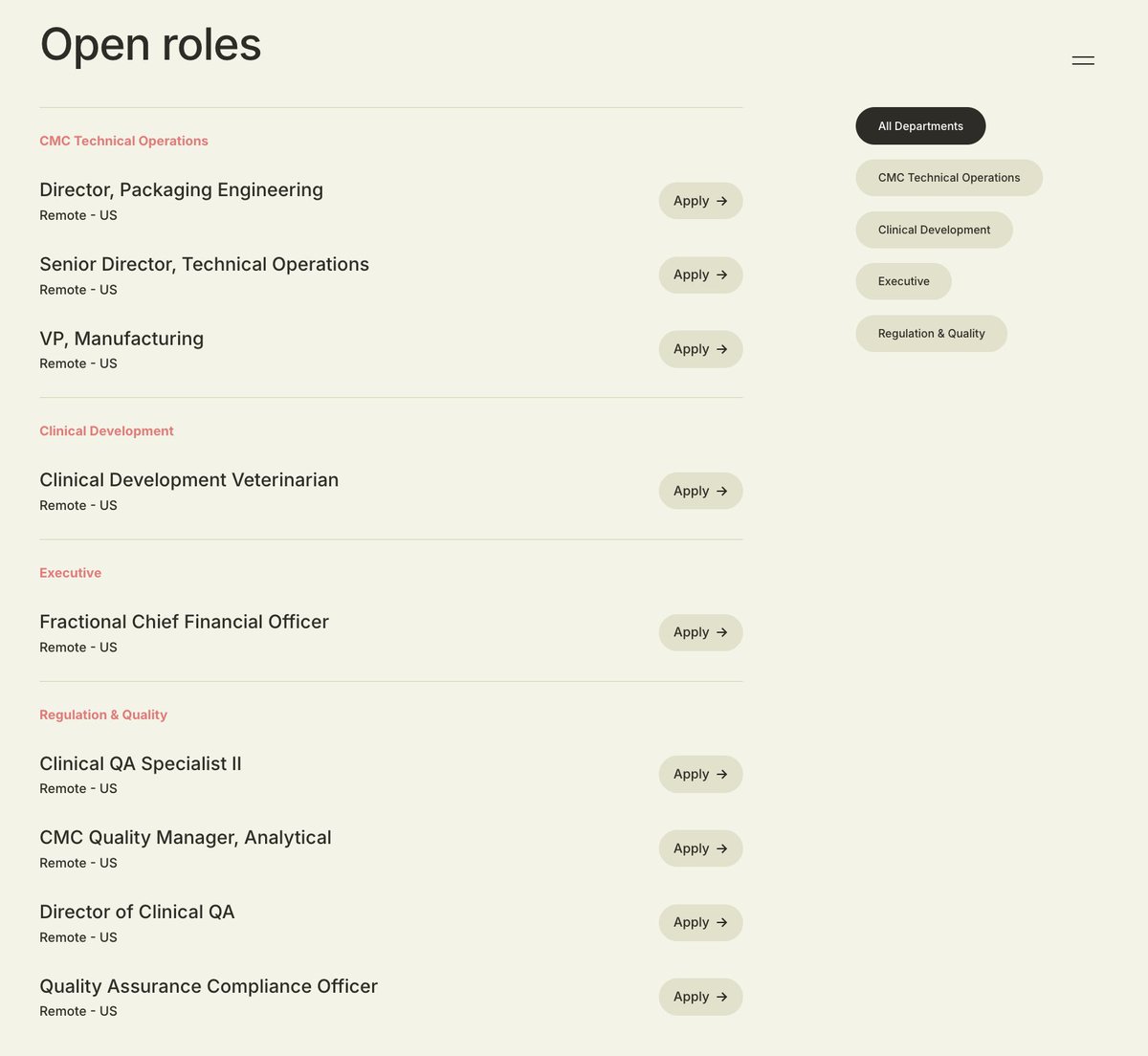Open the Fractional Chief Financial Officer listing
1148x1056 pixels.
(184, 622)
